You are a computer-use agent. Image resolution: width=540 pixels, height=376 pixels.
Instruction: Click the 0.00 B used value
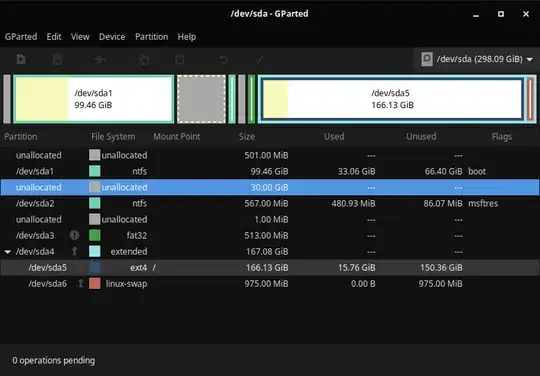coord(363,283)
